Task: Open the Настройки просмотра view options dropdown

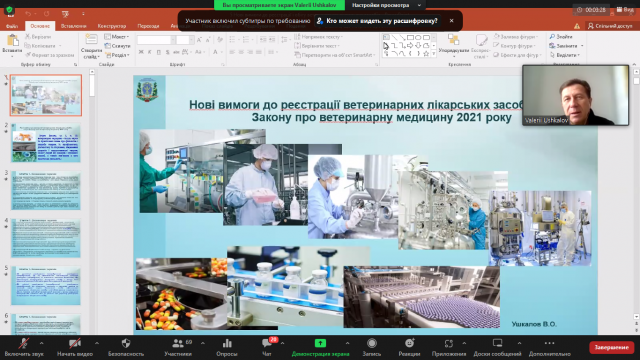Action: [x=386, y=5]
